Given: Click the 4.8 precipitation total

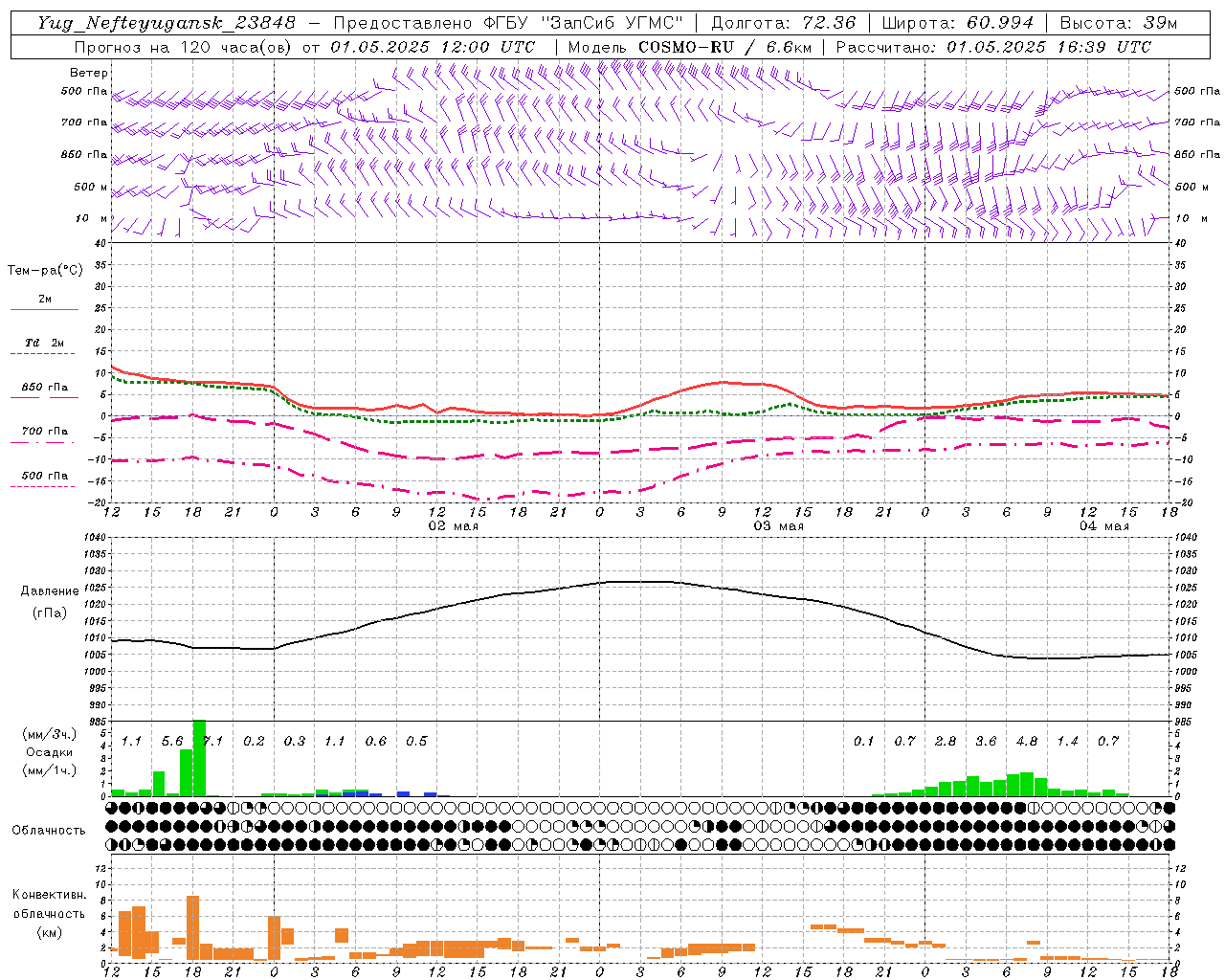Looking at the screenshot, I should pos(1027,741).
